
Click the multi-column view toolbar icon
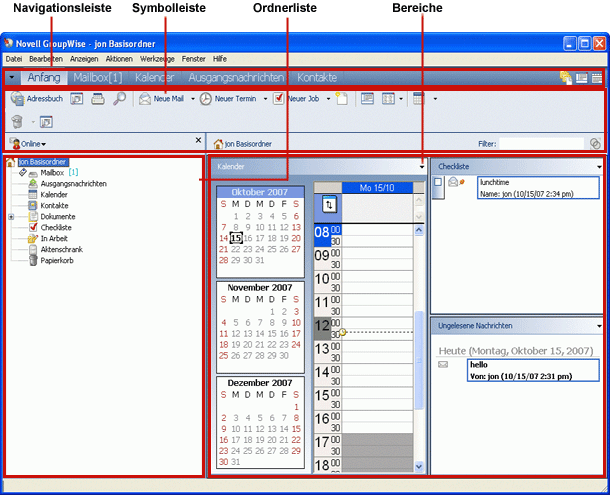(388, 98)
